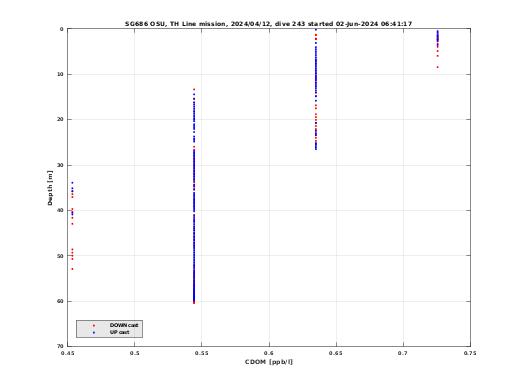The image size is (520, 390).
Task: Click the Depth [m] y-axis label
Action: (x=50, y=188)
